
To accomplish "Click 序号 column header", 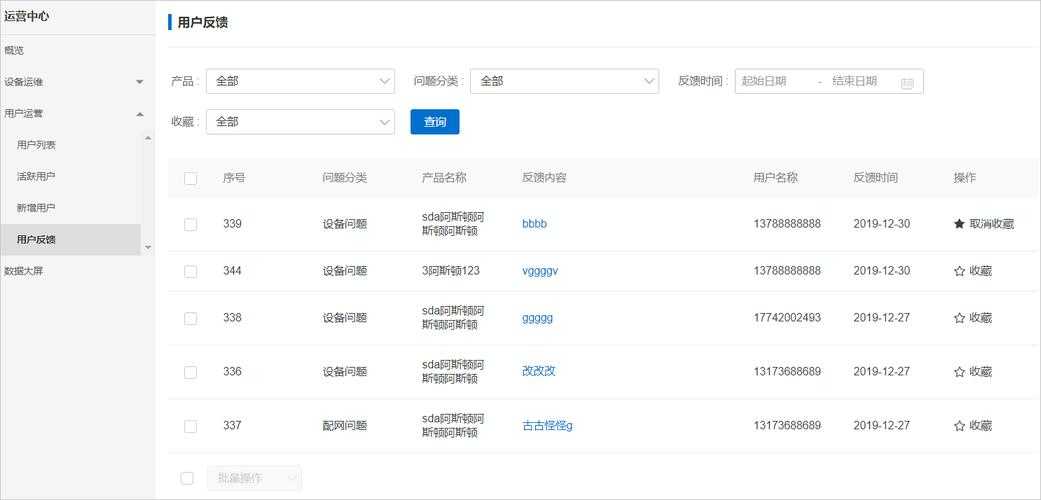I will click(234, 178).
